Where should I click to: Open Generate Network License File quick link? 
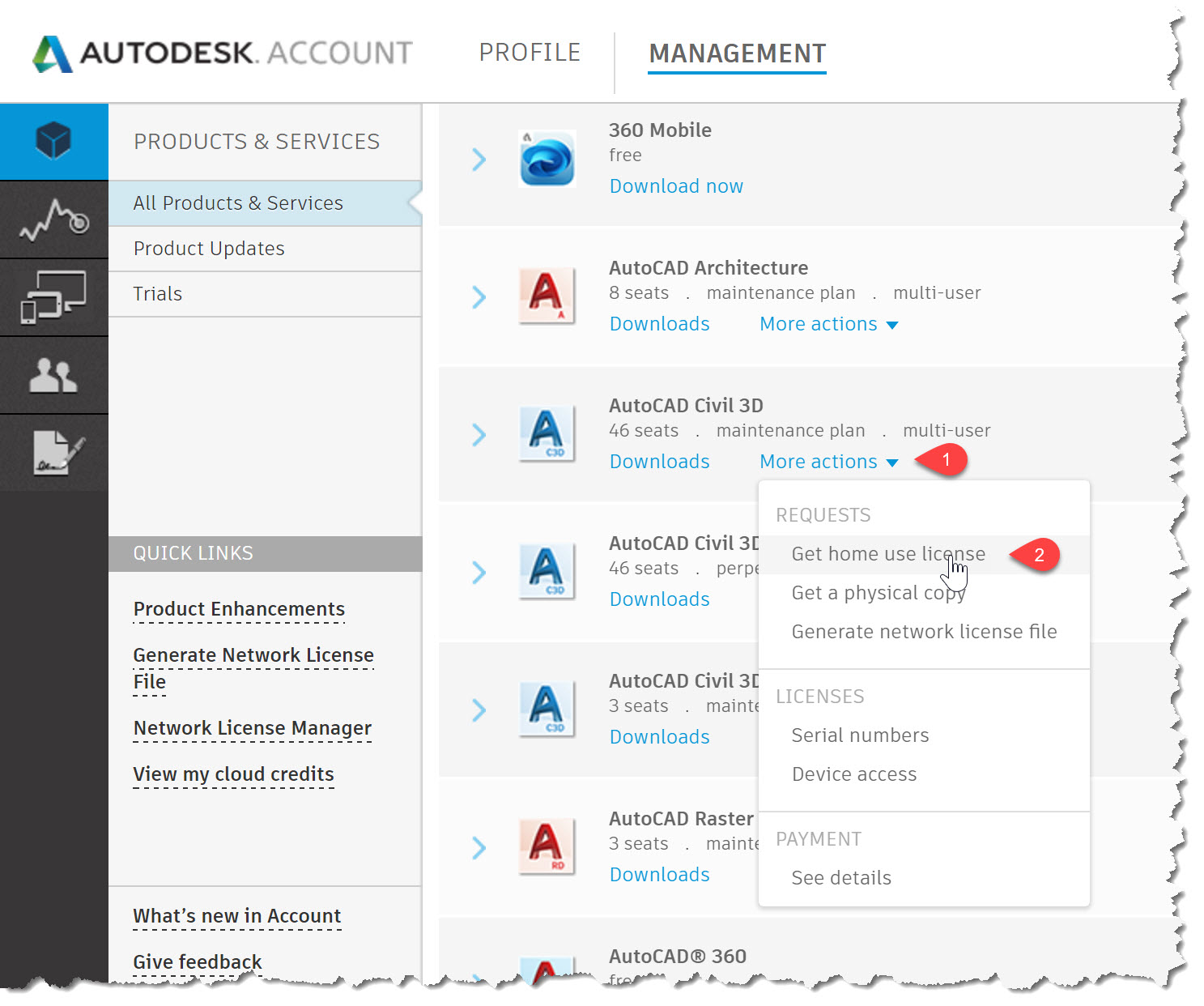[x=253, y=668]
